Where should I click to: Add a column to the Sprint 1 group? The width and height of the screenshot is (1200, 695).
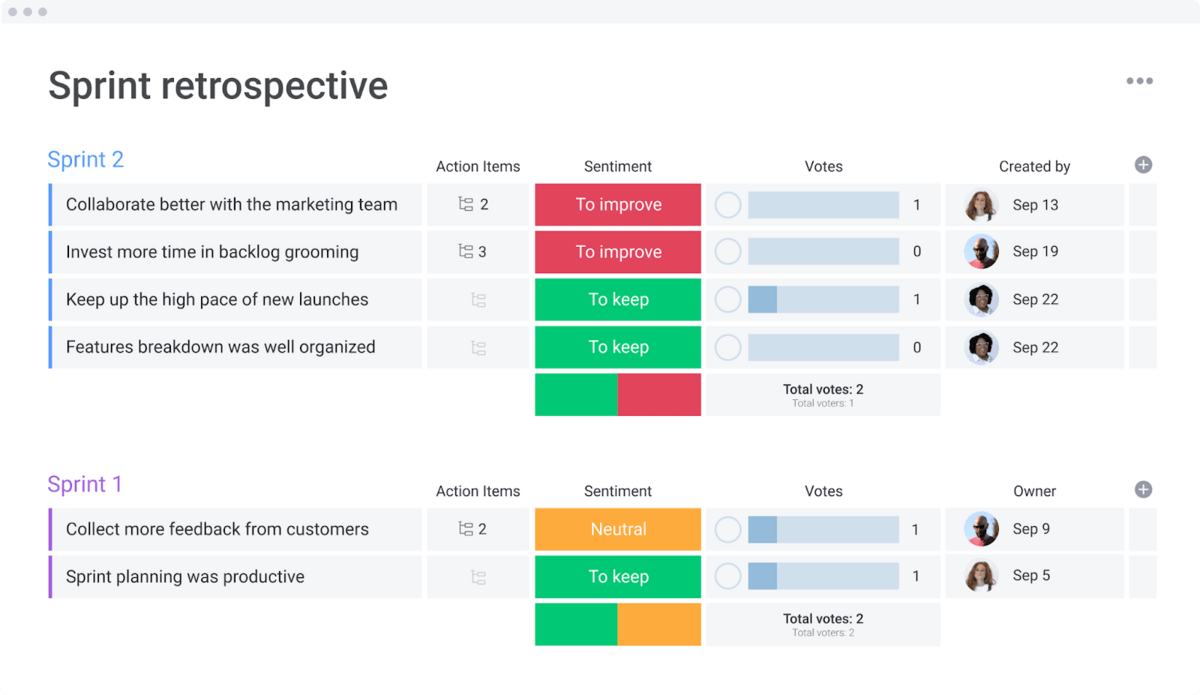point(1144,490)
